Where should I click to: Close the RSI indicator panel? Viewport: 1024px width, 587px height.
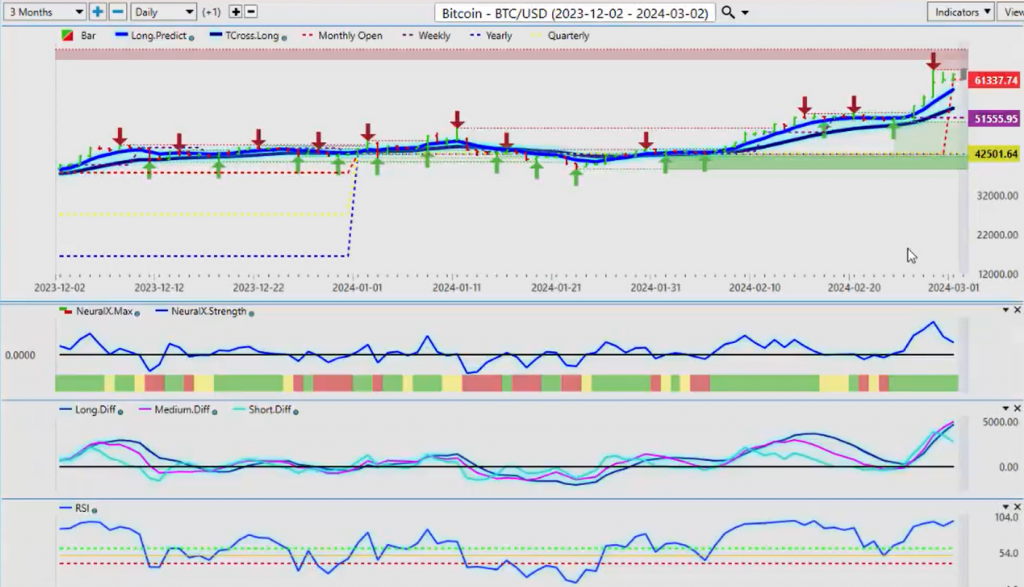click(x=1017, y=507)
